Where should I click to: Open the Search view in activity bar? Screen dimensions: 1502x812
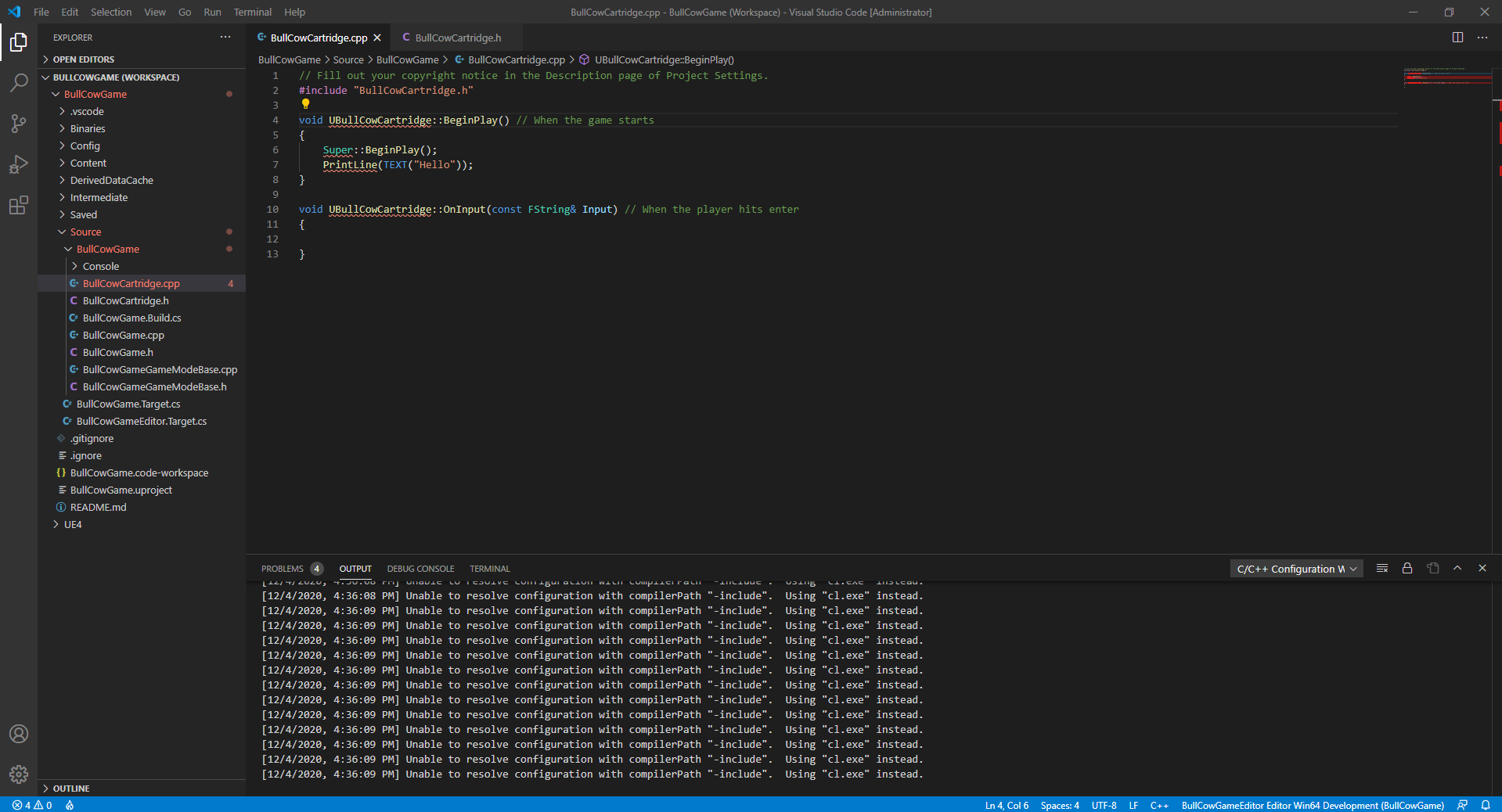[x=19, y=82]
